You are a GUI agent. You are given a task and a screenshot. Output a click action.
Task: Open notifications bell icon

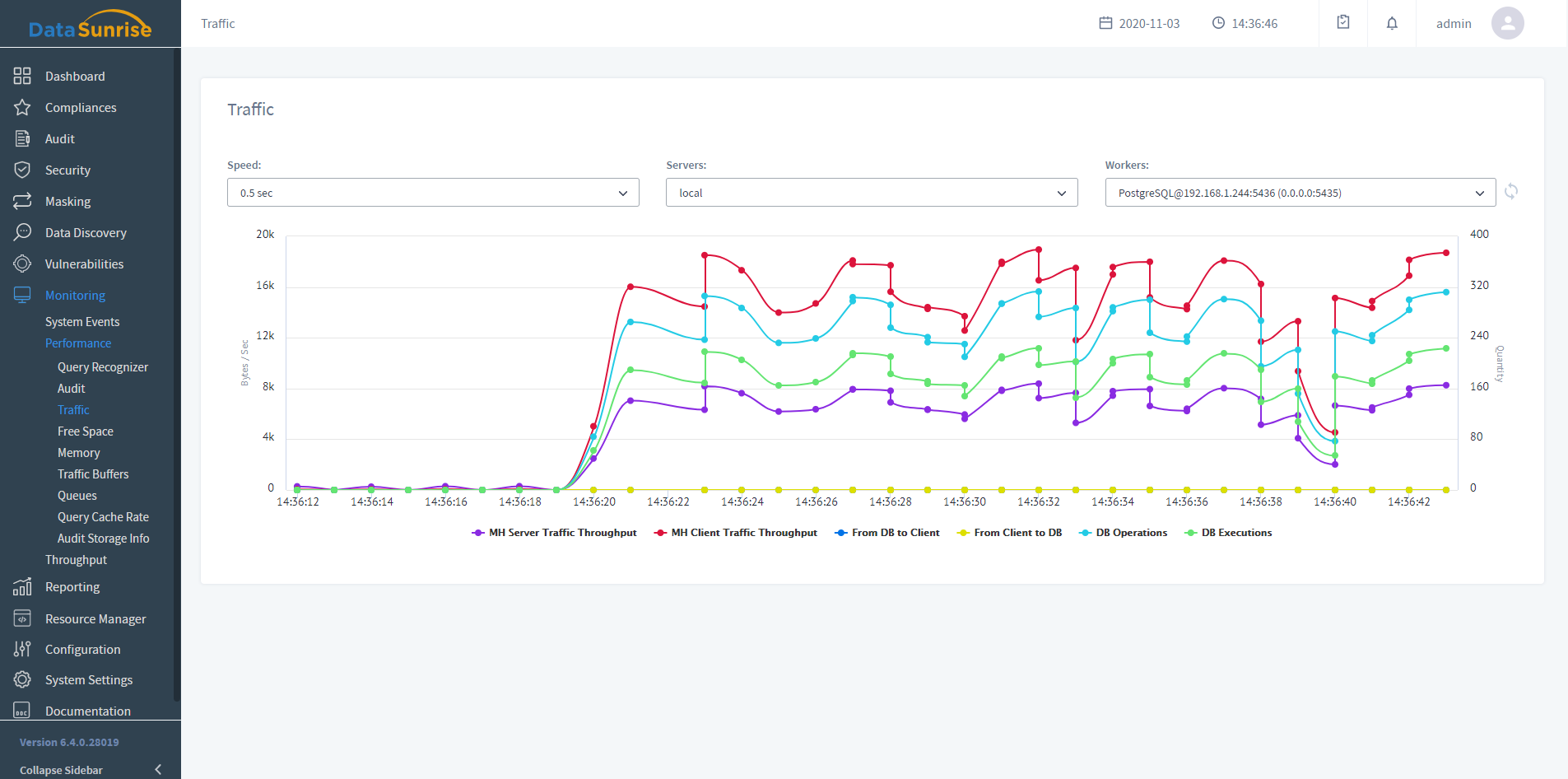1392,23
